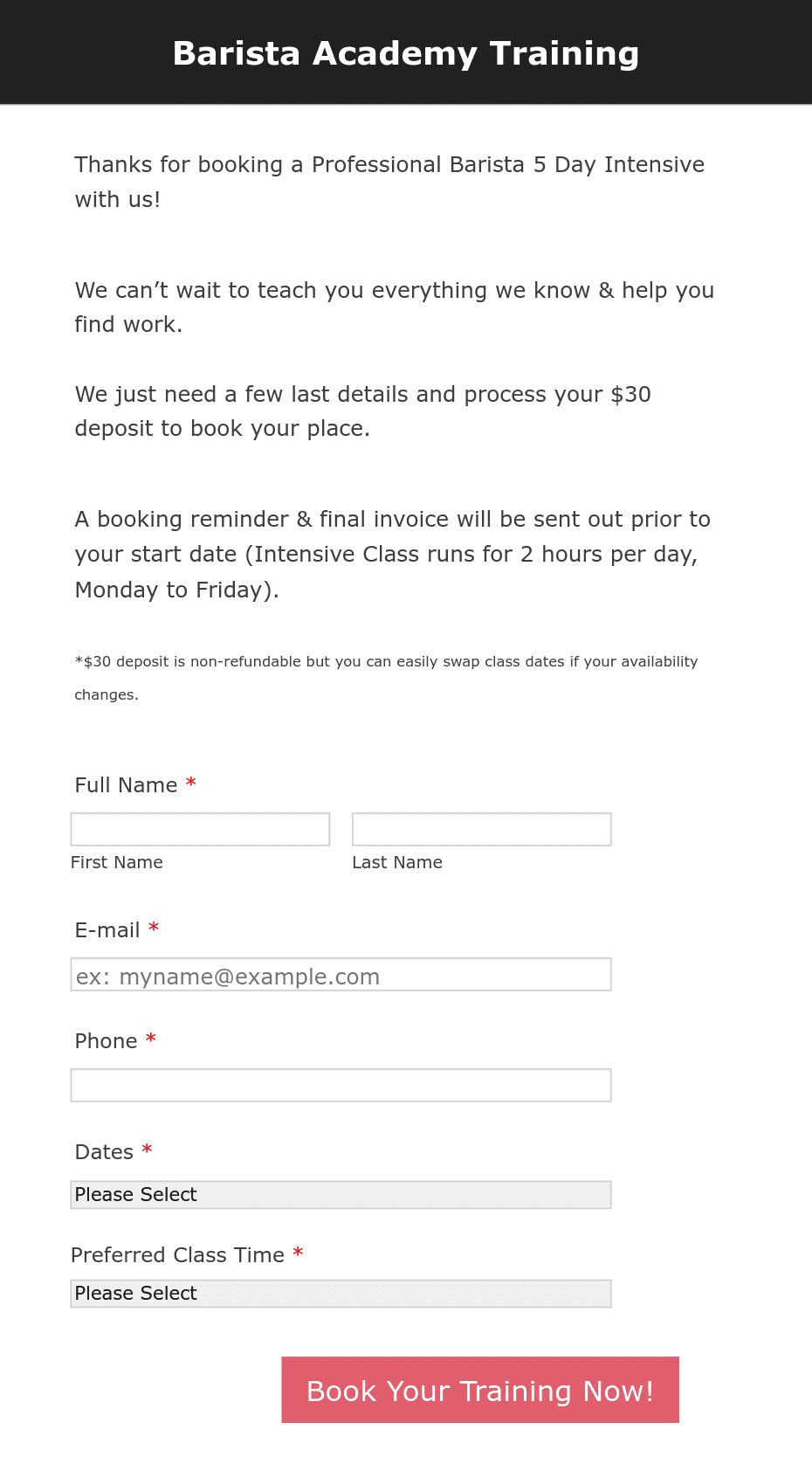
Task: Click the Phone number input box
Action: tap(341, 1085)
